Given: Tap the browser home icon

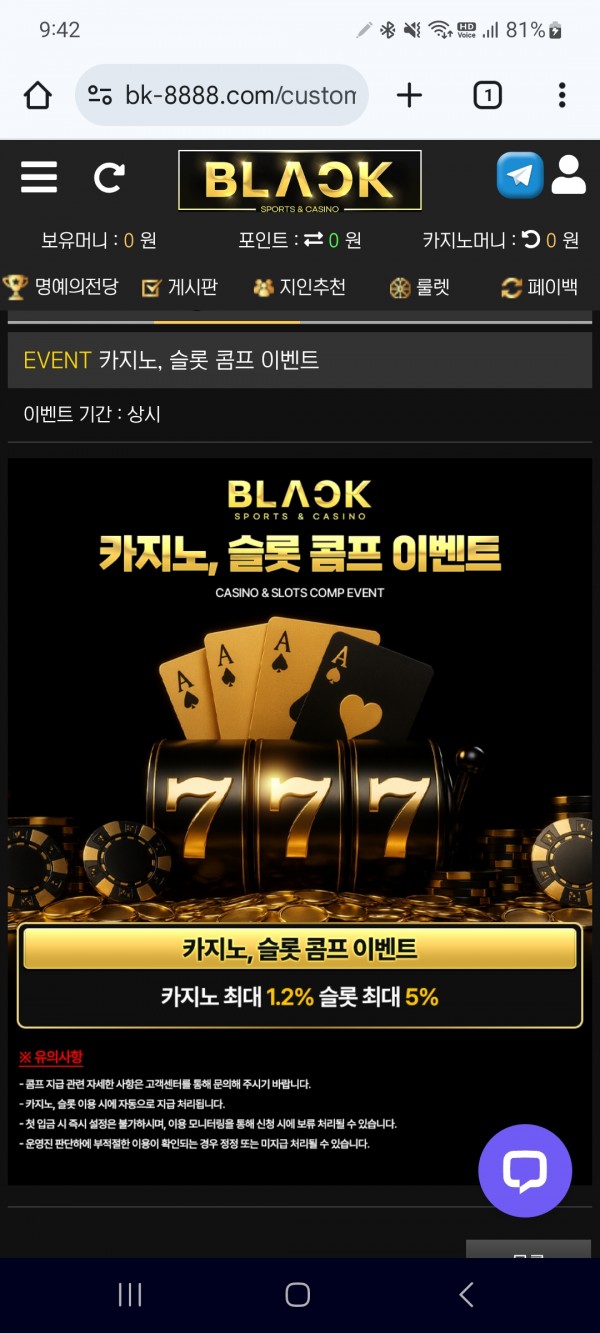Looking at the screenshot, I should (x=38, y=95).
